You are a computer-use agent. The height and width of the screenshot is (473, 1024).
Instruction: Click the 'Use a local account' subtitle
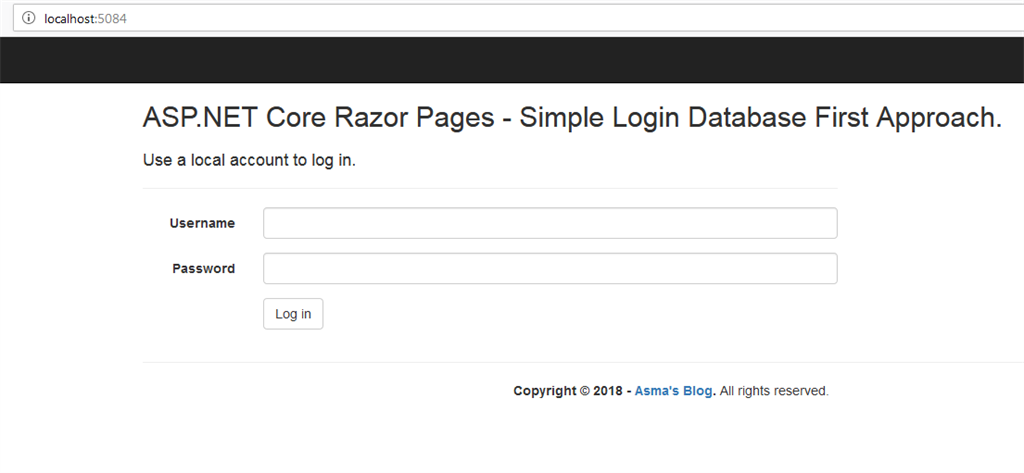click(249, 160)
